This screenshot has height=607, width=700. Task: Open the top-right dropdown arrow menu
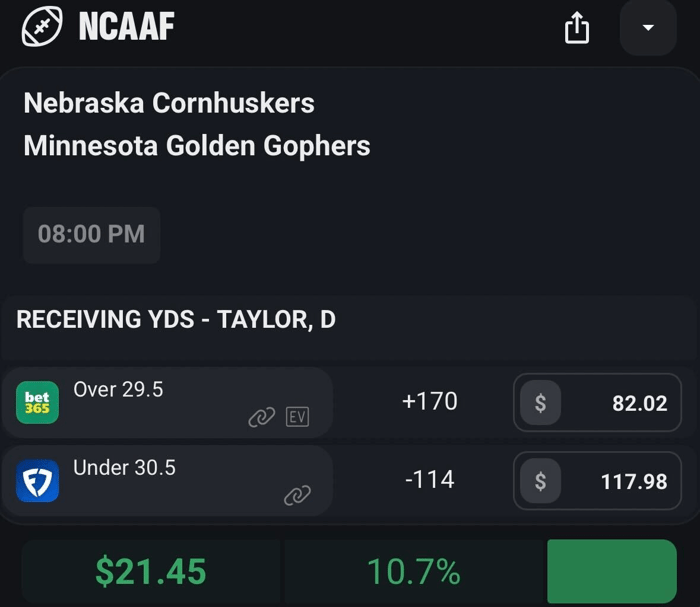pyautogui.click(x=648, y=28)
